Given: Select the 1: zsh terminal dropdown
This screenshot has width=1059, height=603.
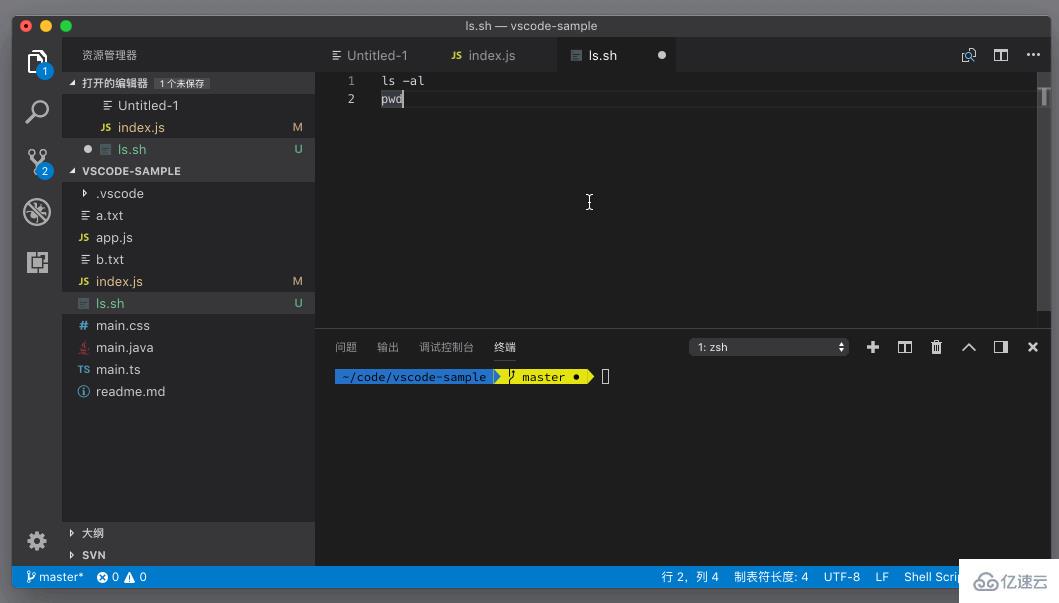Looking at the screenshot, I should [769, 347].
